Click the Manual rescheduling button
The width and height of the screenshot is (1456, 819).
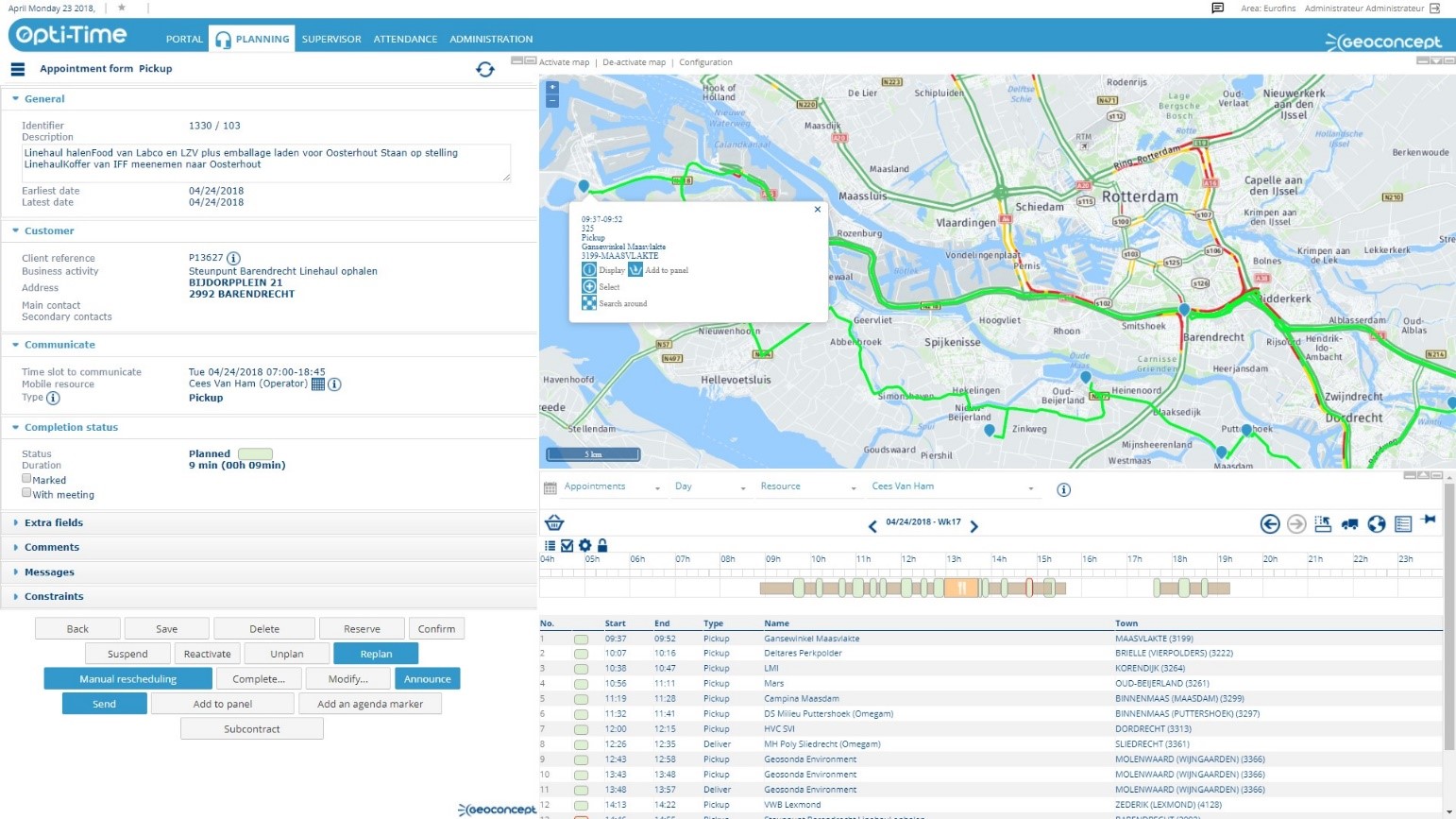[x=127, y=679]
